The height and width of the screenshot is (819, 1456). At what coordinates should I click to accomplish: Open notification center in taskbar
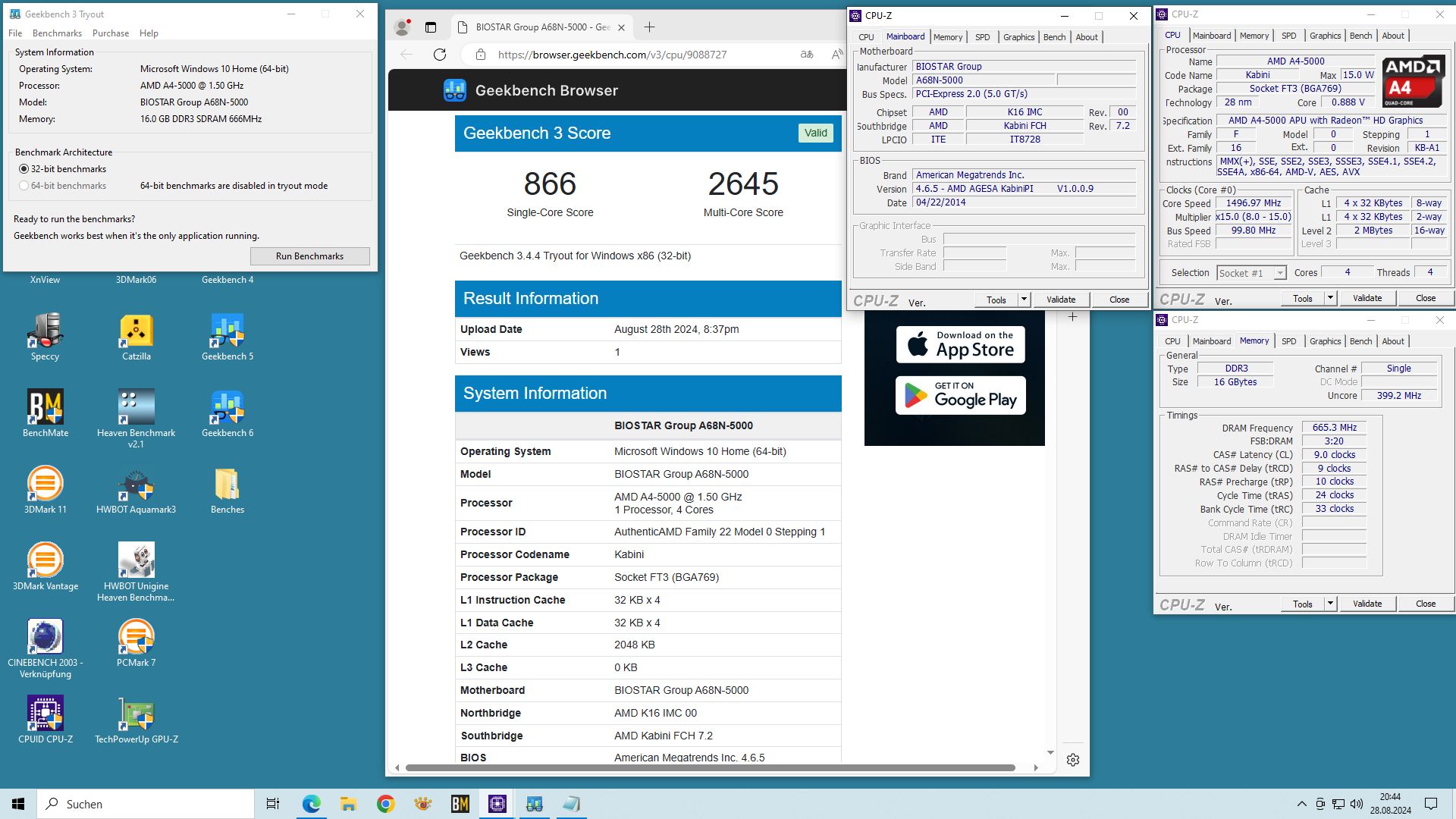click(1431, 804)
